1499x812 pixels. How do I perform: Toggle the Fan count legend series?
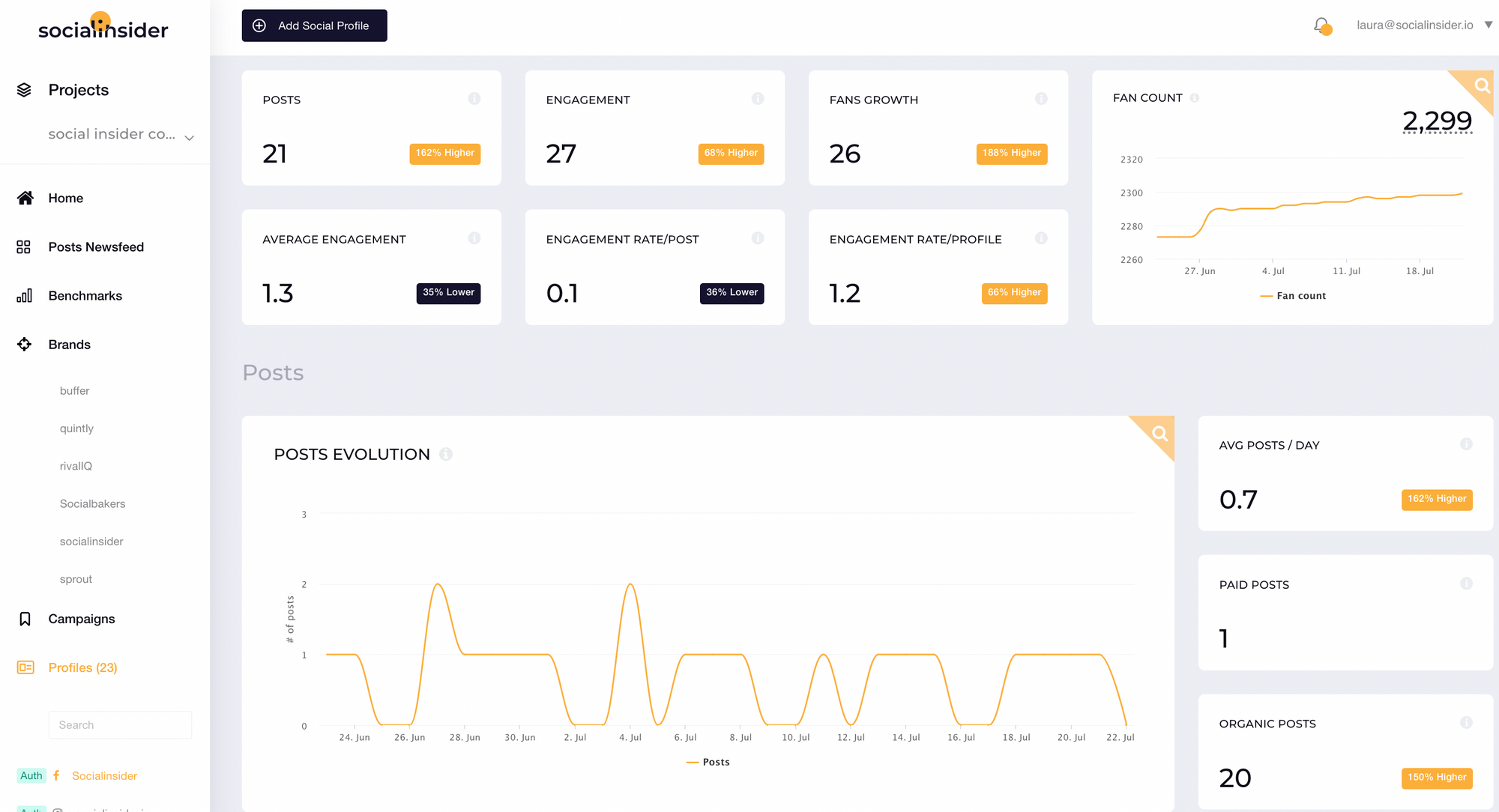click(x=1293, y=296)
